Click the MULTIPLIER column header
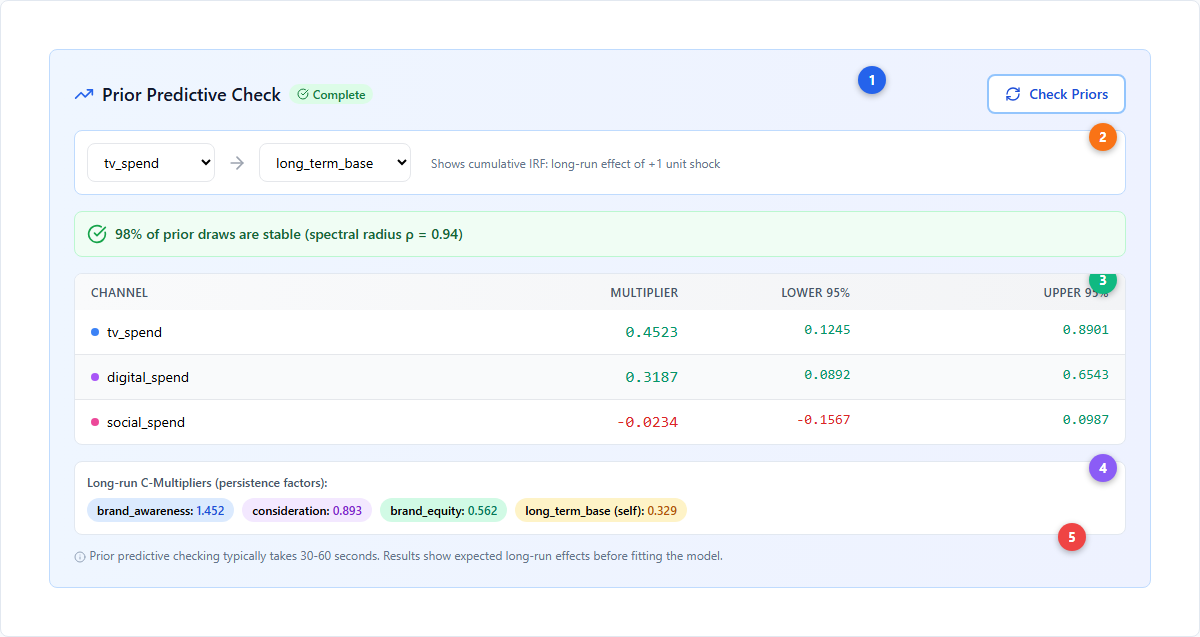The image size is (1200, 637). [644, 293]
